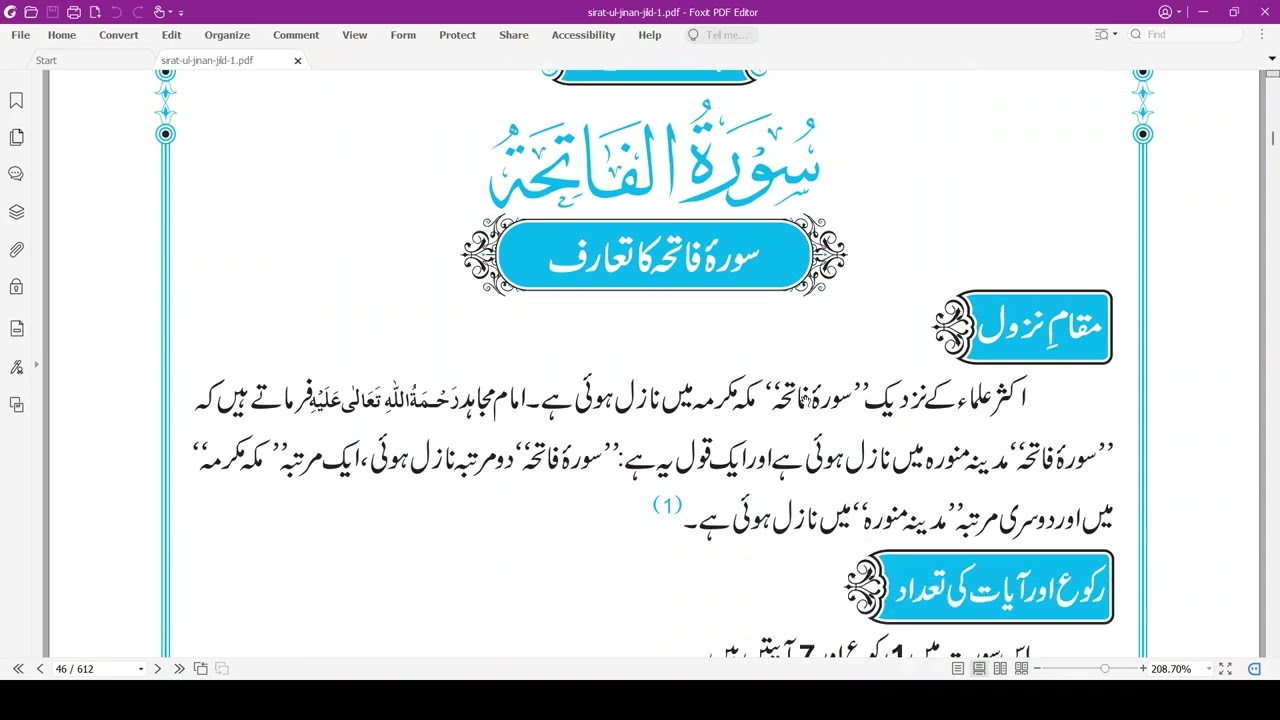Open the Layers panel
The height and width of the screenshot is (720, 1280).
point(16,212)
